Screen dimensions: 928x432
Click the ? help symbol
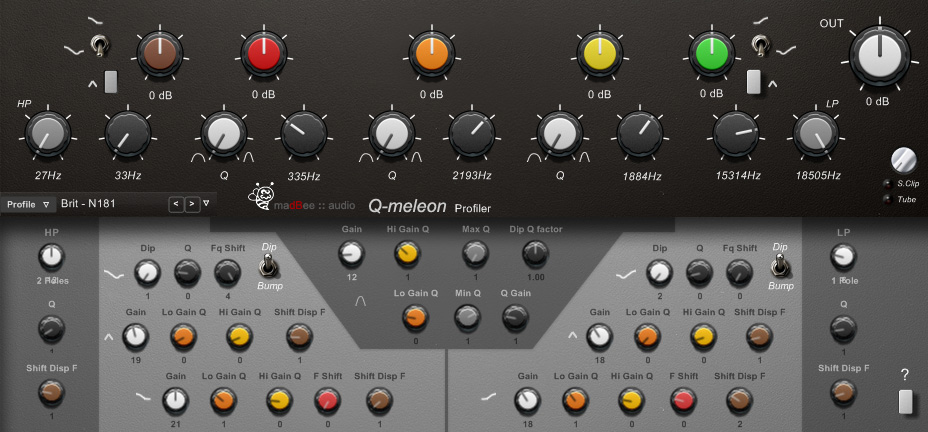[x=904, y=375]
